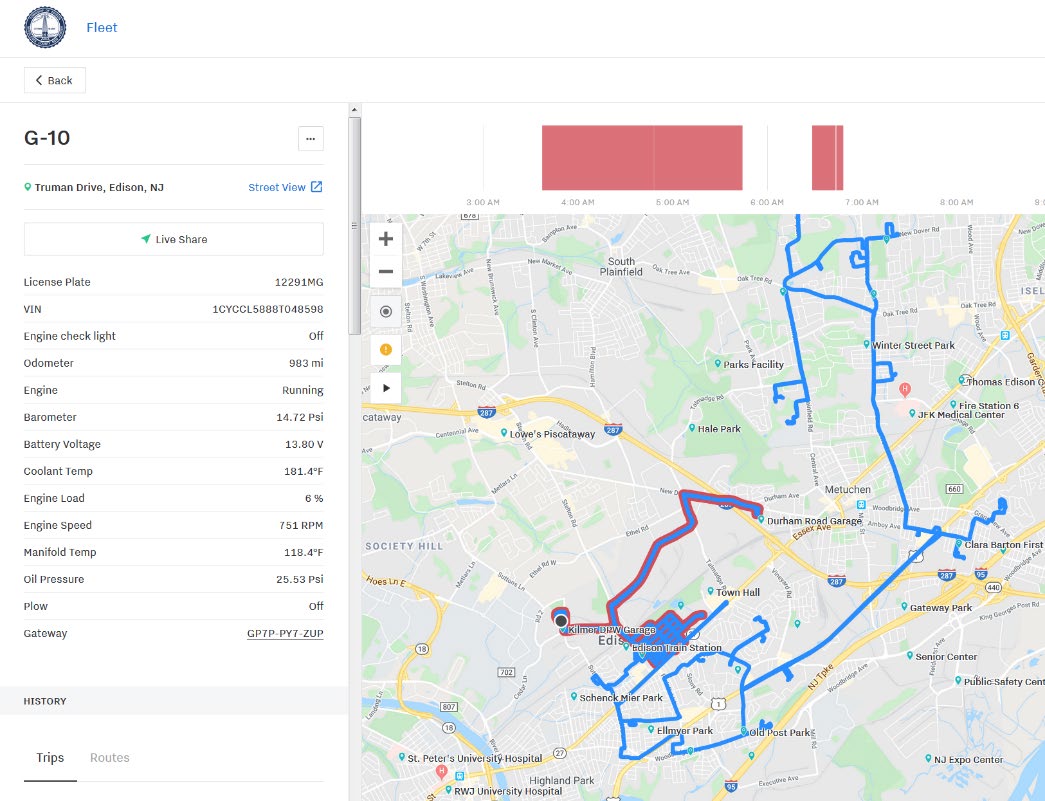Click the panel resize grip handle
Viewport: 1045px width, 801px height.
point(355,226)
